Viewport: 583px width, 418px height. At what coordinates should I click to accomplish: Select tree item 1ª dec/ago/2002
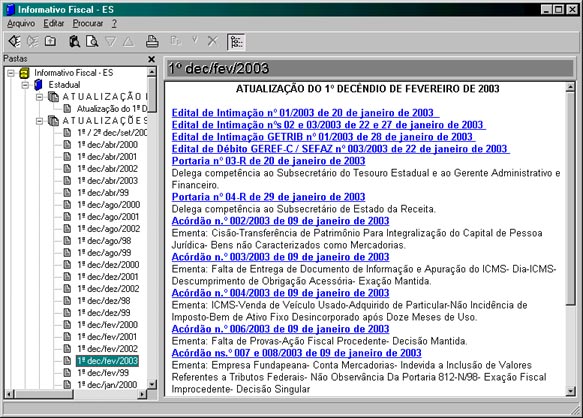[109, 228]
